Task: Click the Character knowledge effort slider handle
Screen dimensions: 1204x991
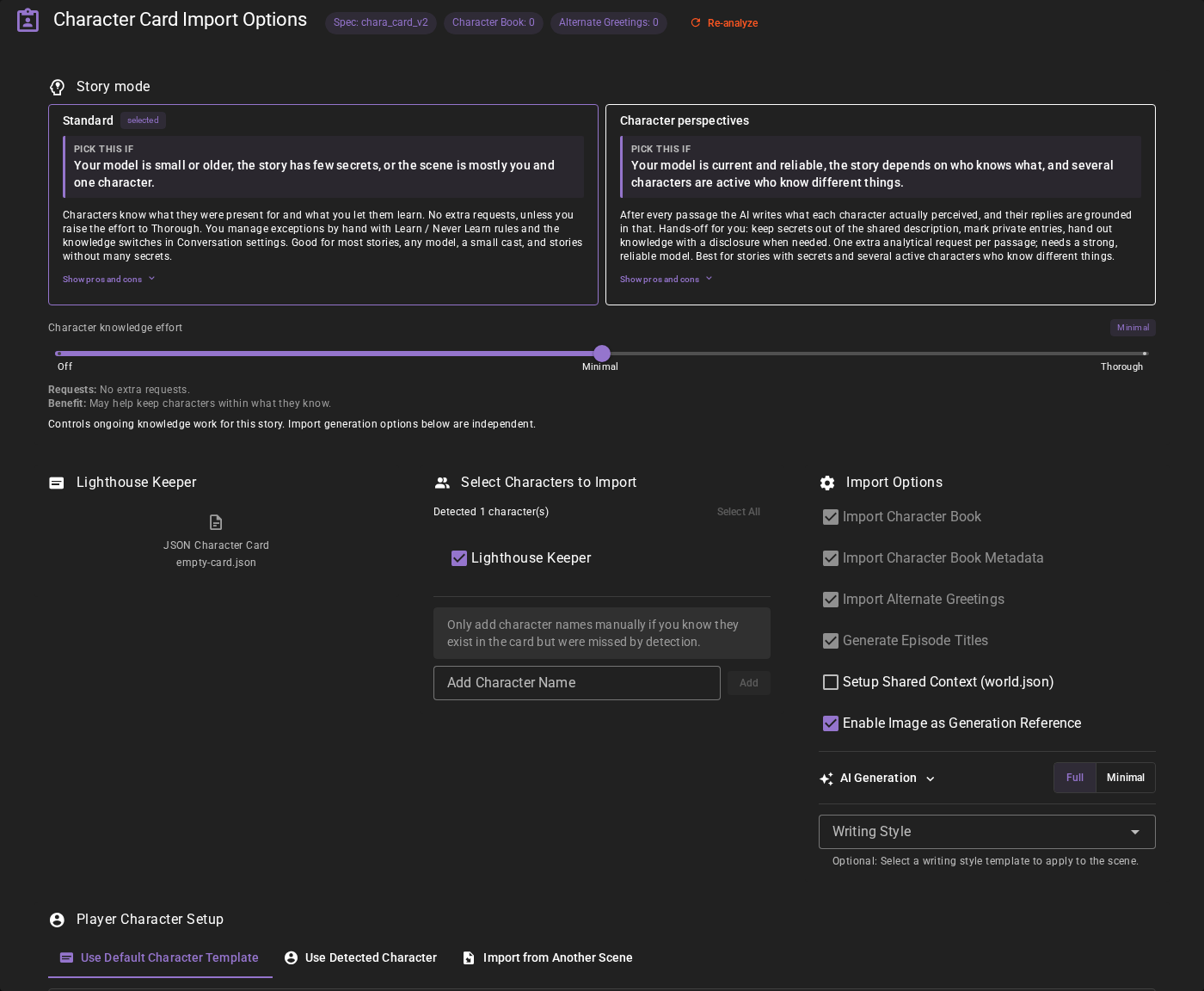Action: (x=602, y=354)
